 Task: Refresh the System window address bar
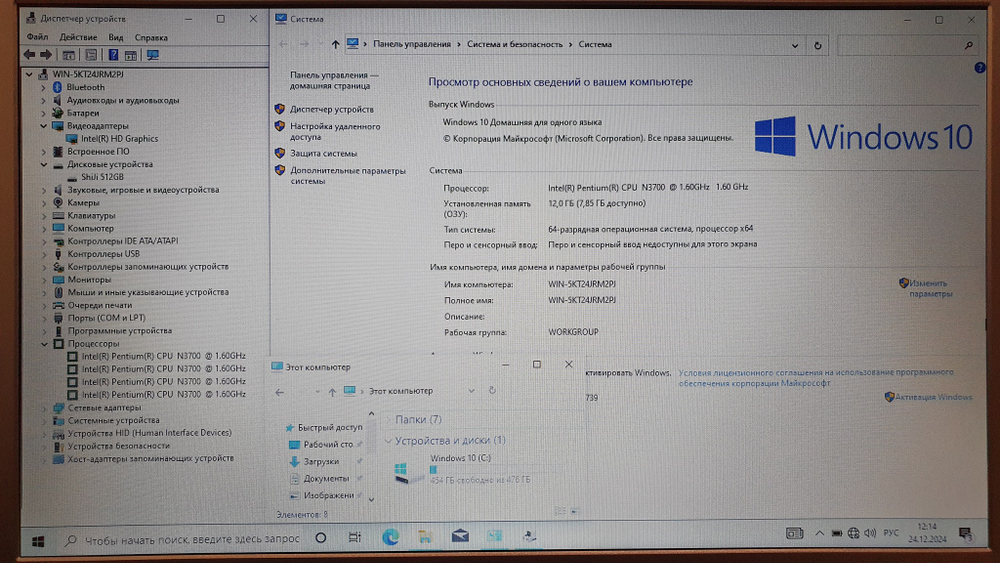(x=818, y=45)
